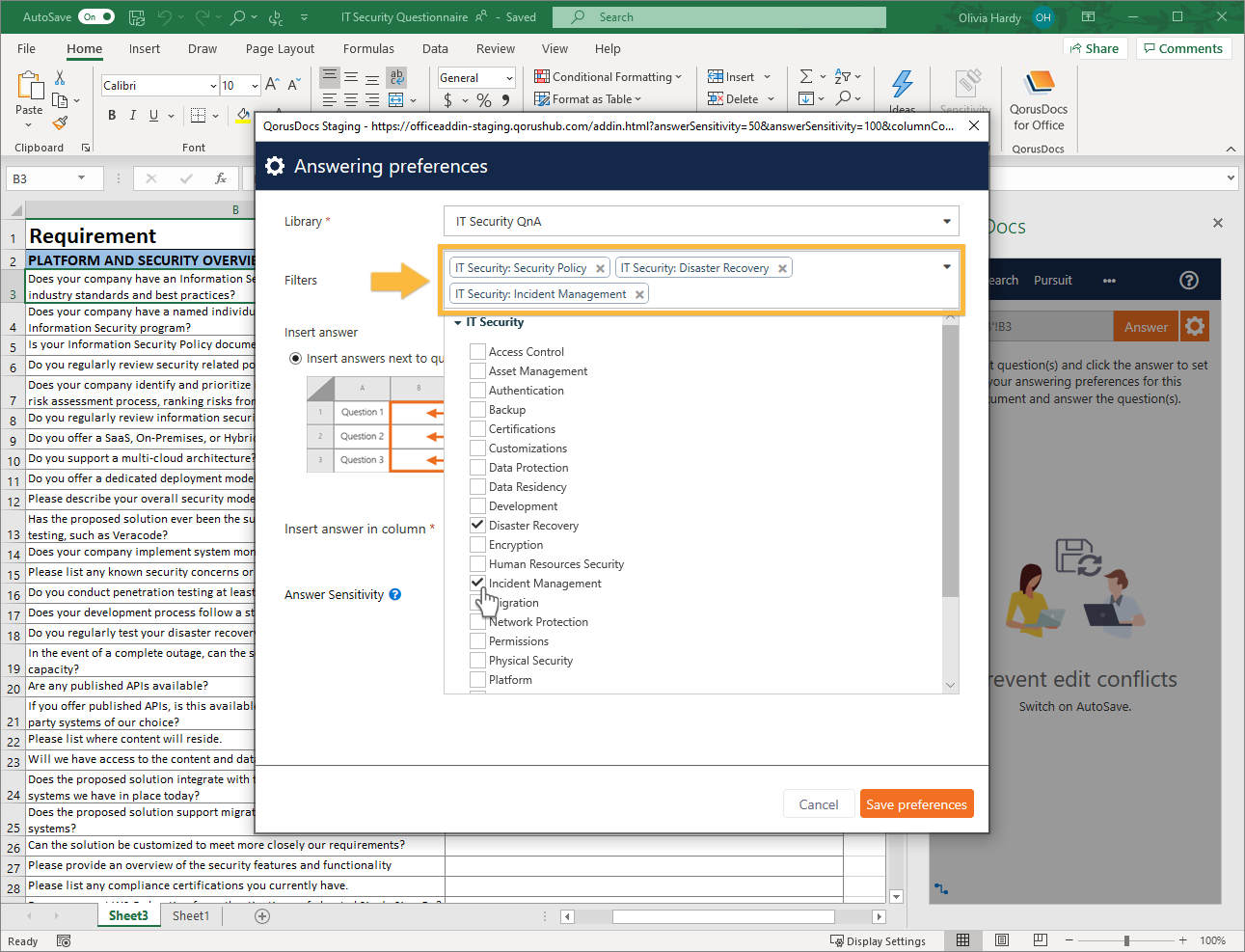Switch to Page Layout view icon
This screenshot has width=1245, height=952.
tap(1001, 940)
